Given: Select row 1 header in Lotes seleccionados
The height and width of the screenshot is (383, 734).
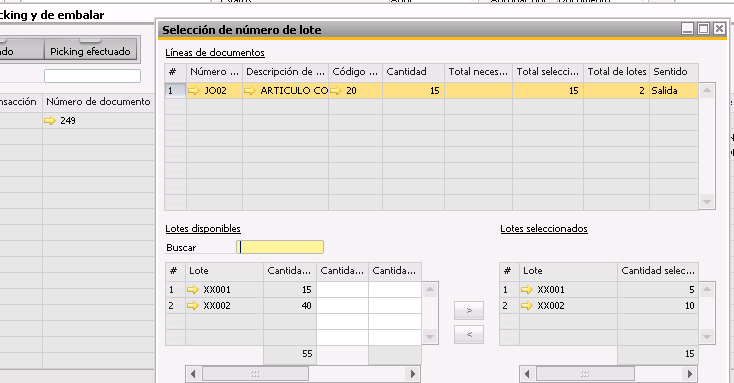Looking at the screenshot, I should (x=509, y=289).
